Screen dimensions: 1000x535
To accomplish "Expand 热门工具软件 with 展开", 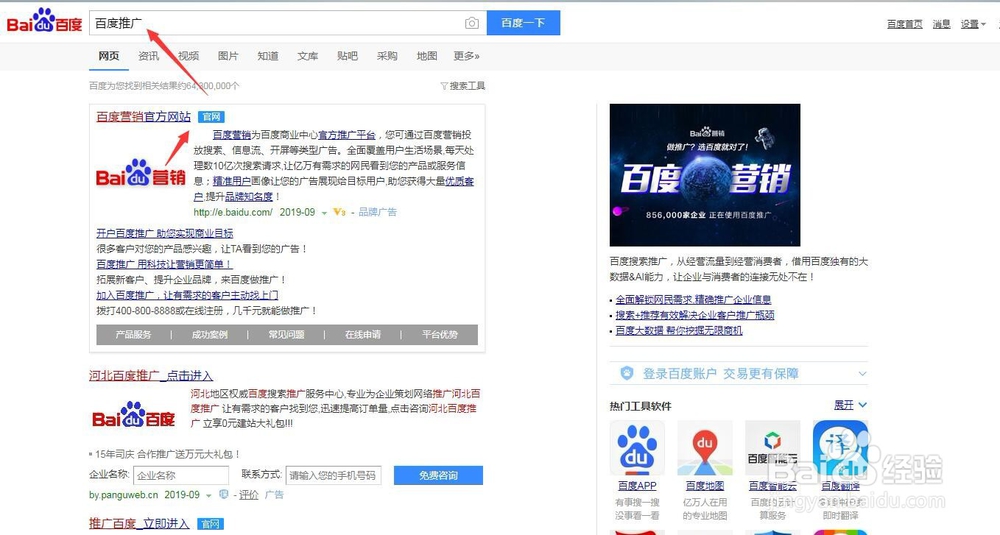I will coord(851,405).
